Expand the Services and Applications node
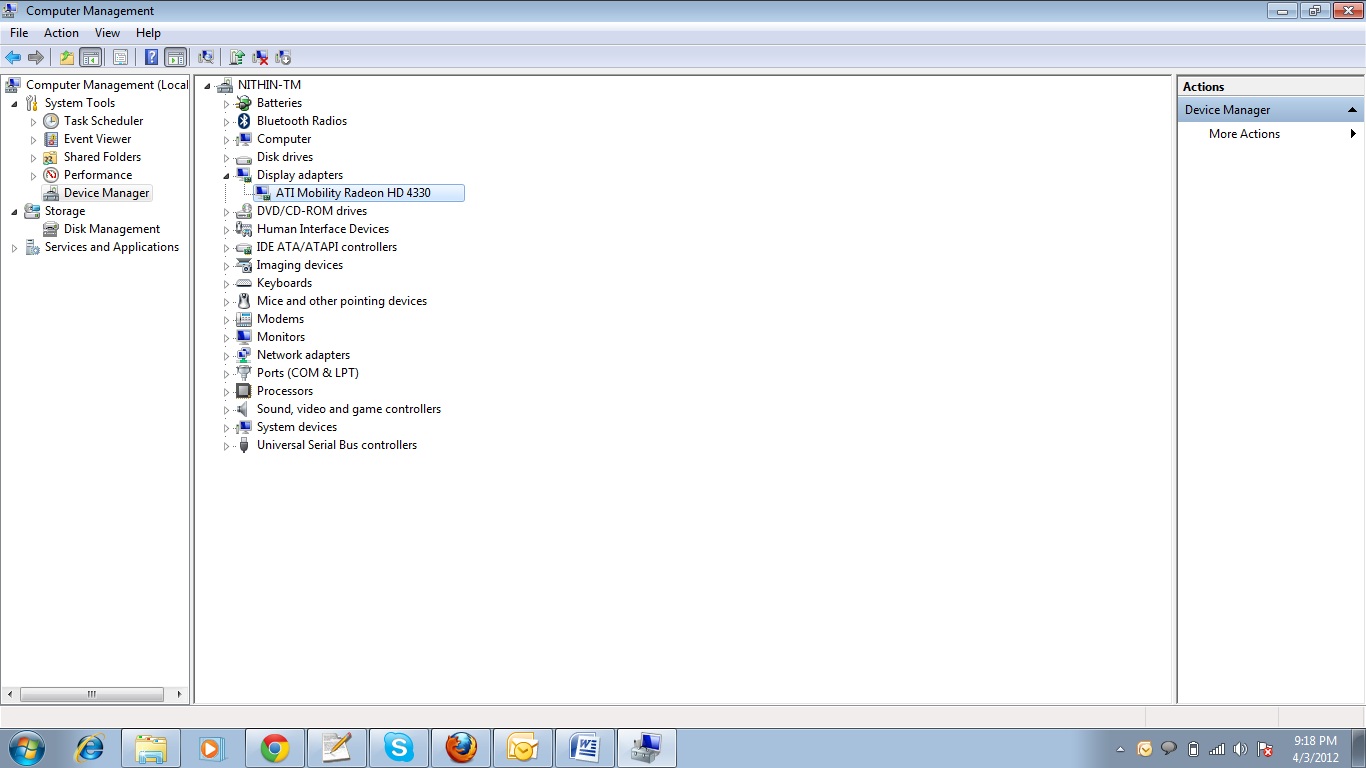Viewport: 1366px width, 768px height. [x=14, y=248]
